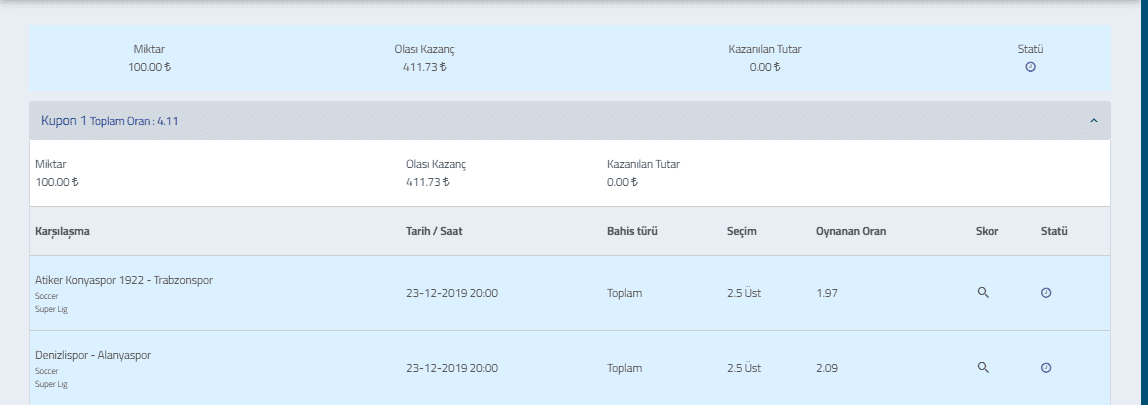Screen dimensions: 1148x405
Task: Select the Denizlispor - Alanyaspor match
Action: pyautogui.click(x=93, y=355)
